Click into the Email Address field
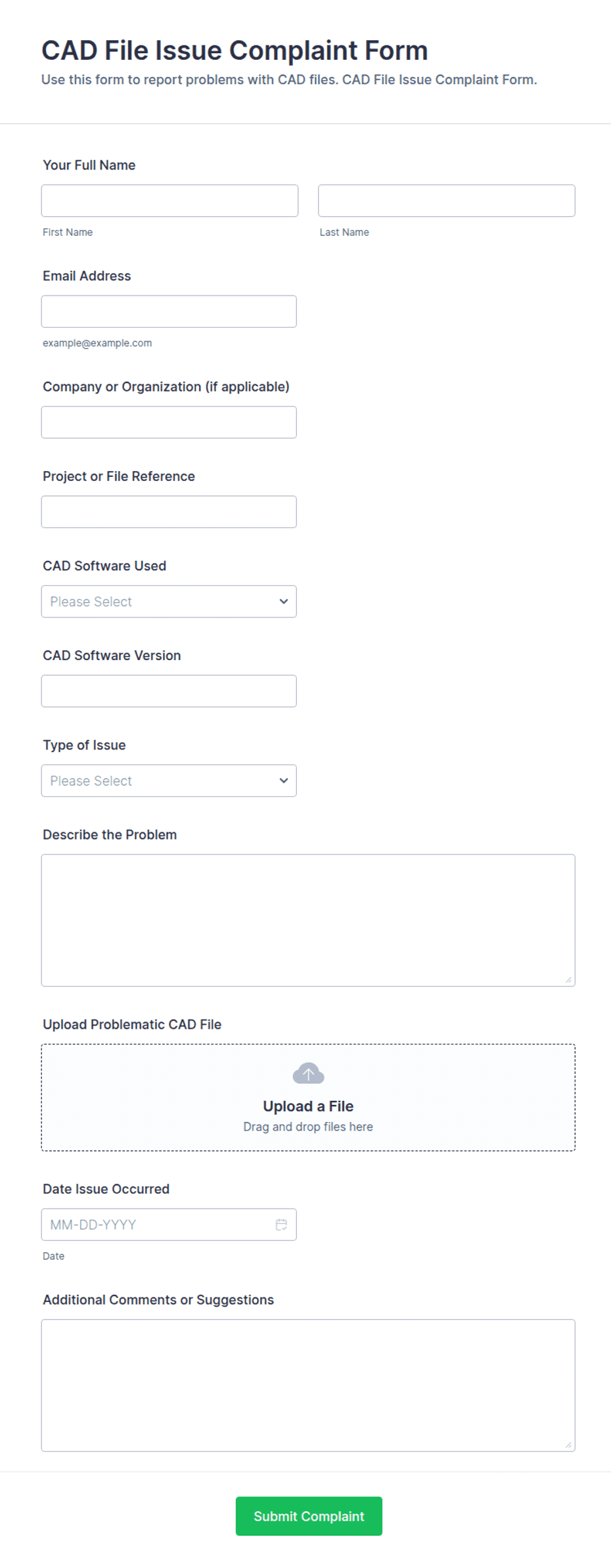The height and width of the screenshot is (1568, 611). [x=169, y=311]
